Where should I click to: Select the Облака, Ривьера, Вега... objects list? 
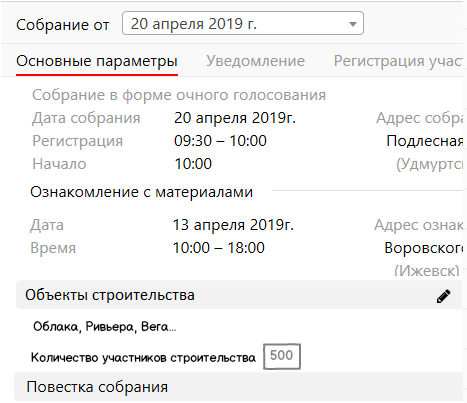point(105,326)
